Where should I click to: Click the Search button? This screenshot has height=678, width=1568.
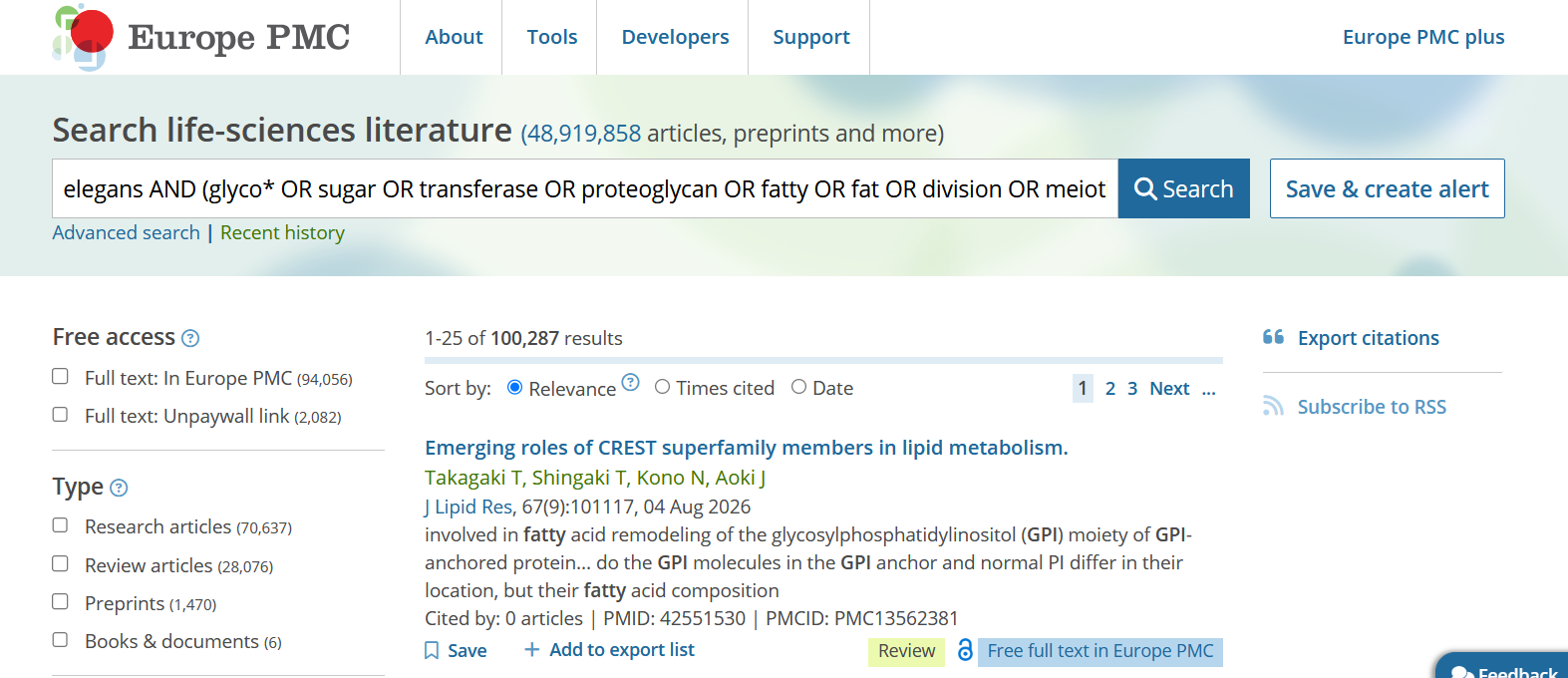click(x=1184, y=188)
